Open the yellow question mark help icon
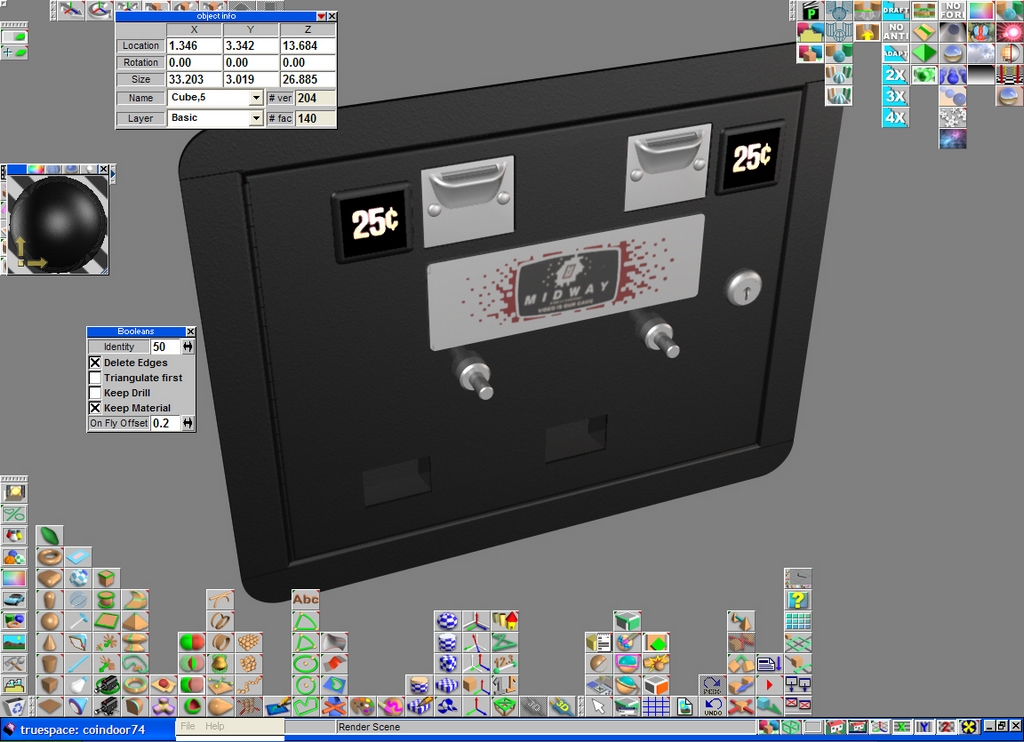This screenshot has width=1024, height=742. click(x=797, y=600)
